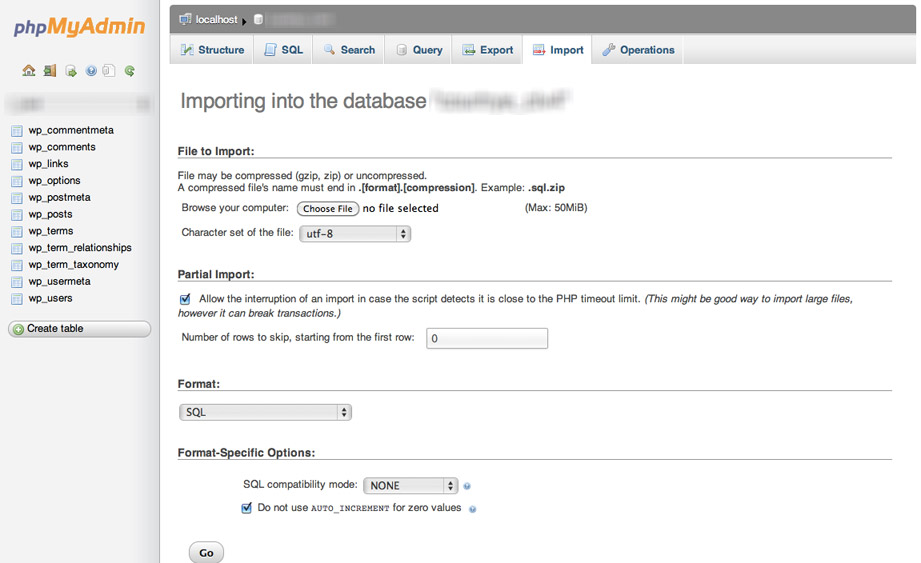Toggle allow interruption of import checkbox
Image resolution: width=921 pixels, height=563 pixels.
coord(185,299)
